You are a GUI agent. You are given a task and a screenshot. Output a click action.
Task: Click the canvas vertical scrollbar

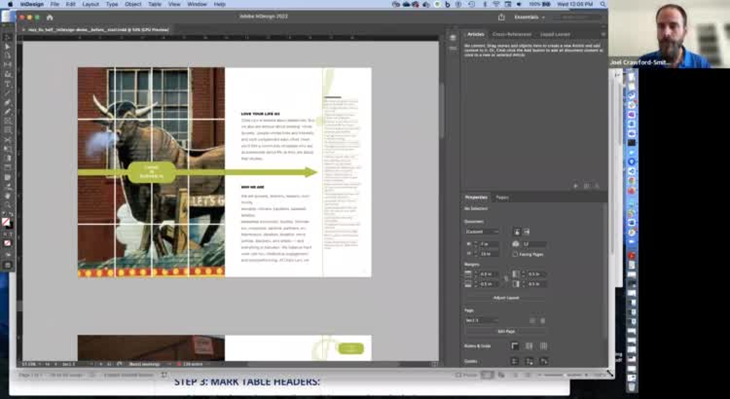click(440, 112)
